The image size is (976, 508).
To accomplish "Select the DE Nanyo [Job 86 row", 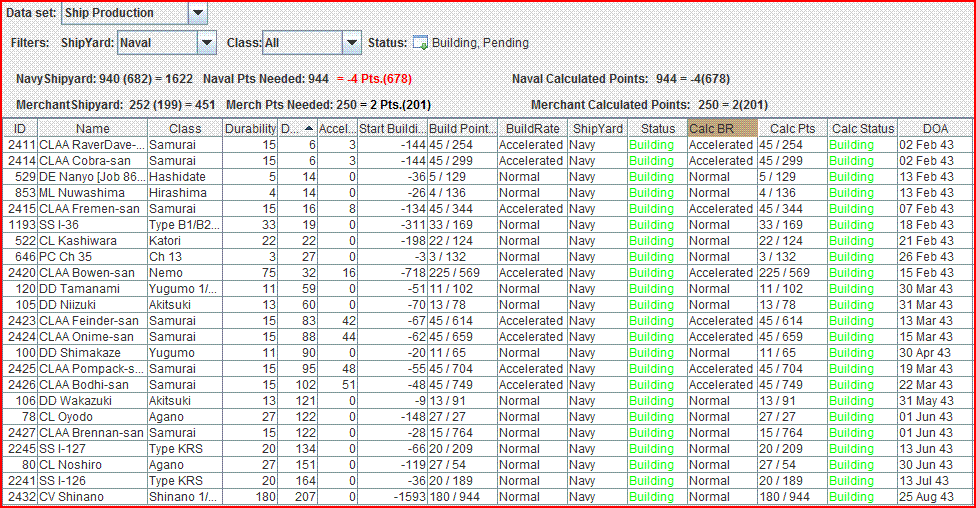I will click(488, 177).
